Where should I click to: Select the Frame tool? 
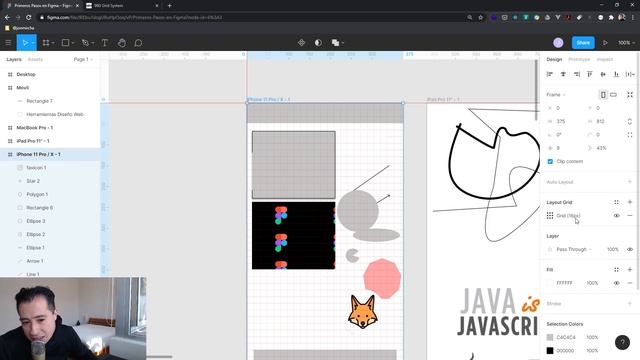tap(46, 42)
